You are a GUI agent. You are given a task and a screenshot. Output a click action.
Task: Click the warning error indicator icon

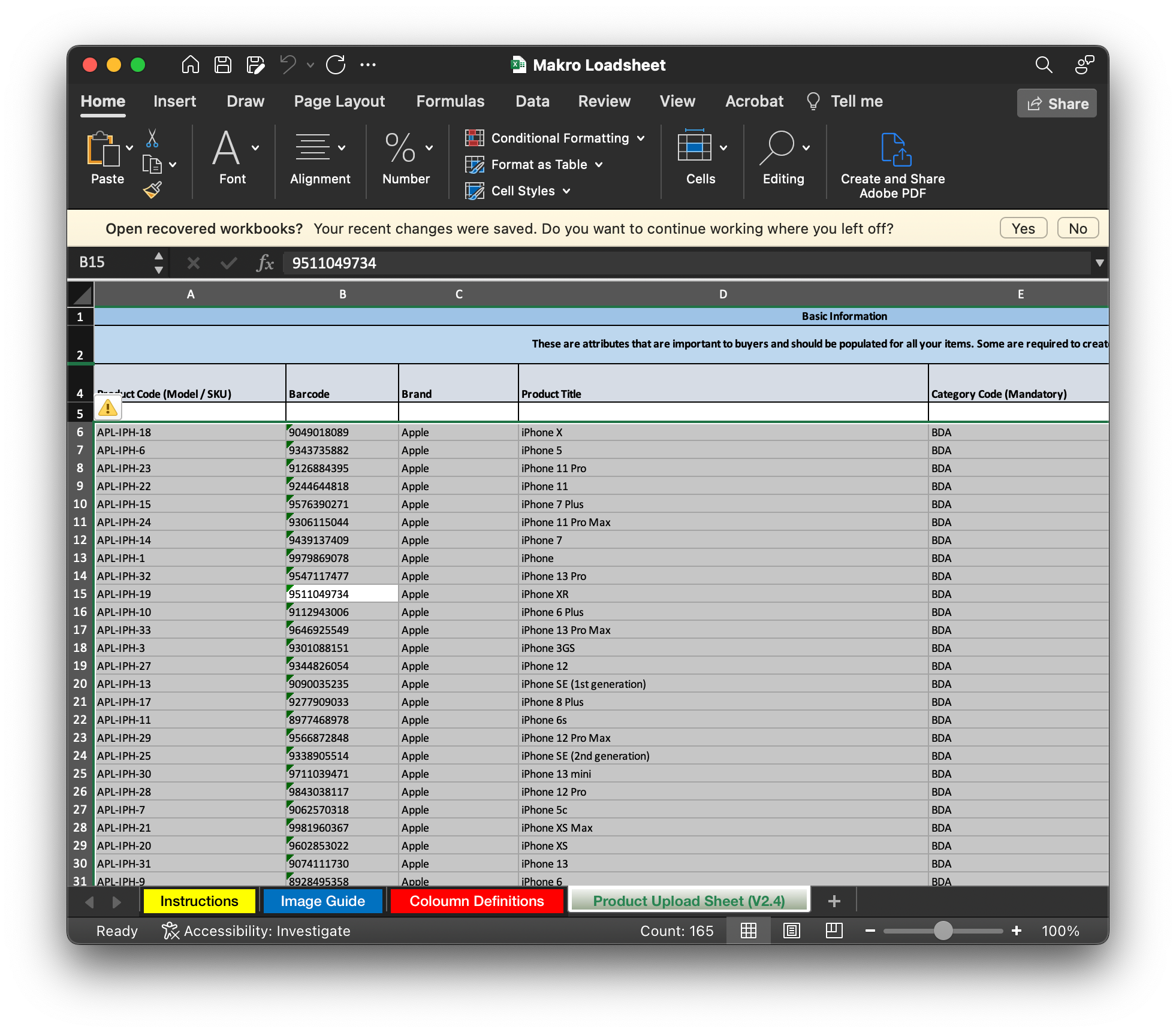pos(108,409)
